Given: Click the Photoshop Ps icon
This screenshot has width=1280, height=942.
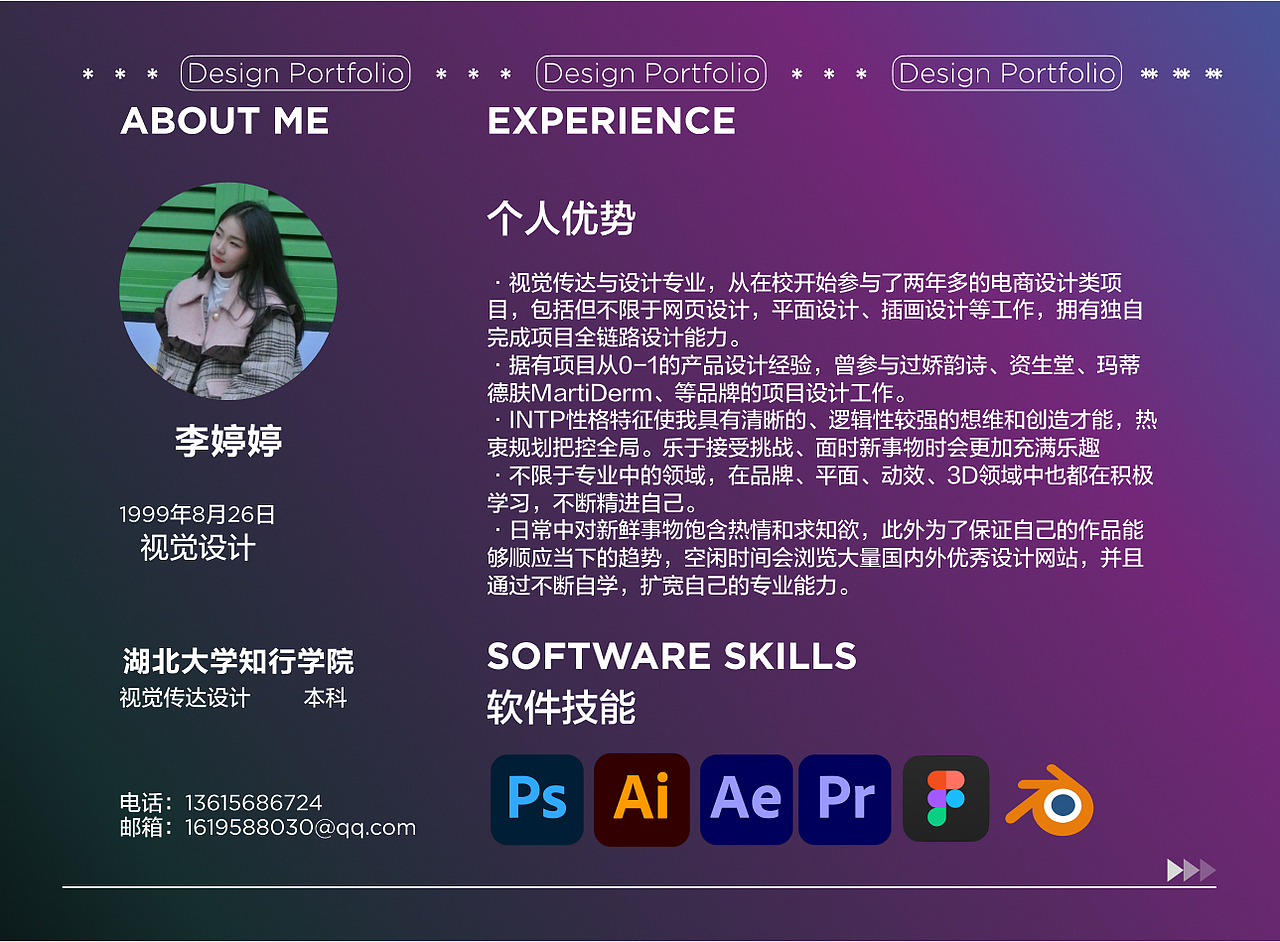Looking at the screenshot, I should pos(537,799).
